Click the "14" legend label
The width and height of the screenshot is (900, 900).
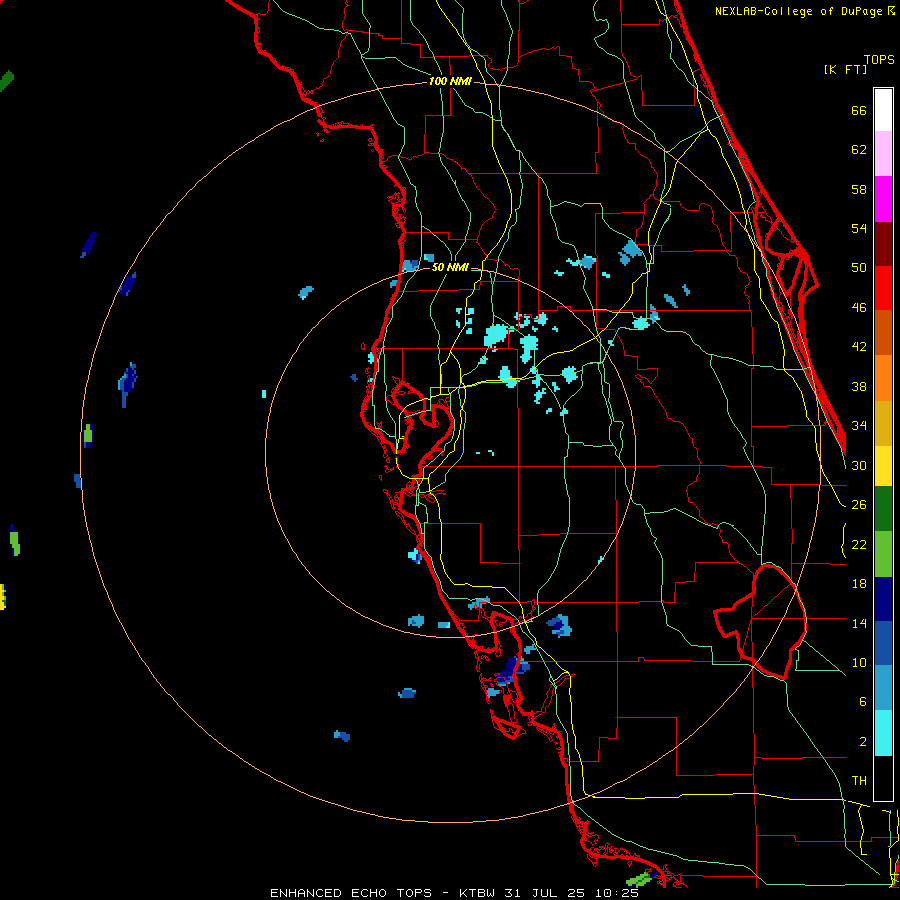pyautogui.click(x=859, y=623)
